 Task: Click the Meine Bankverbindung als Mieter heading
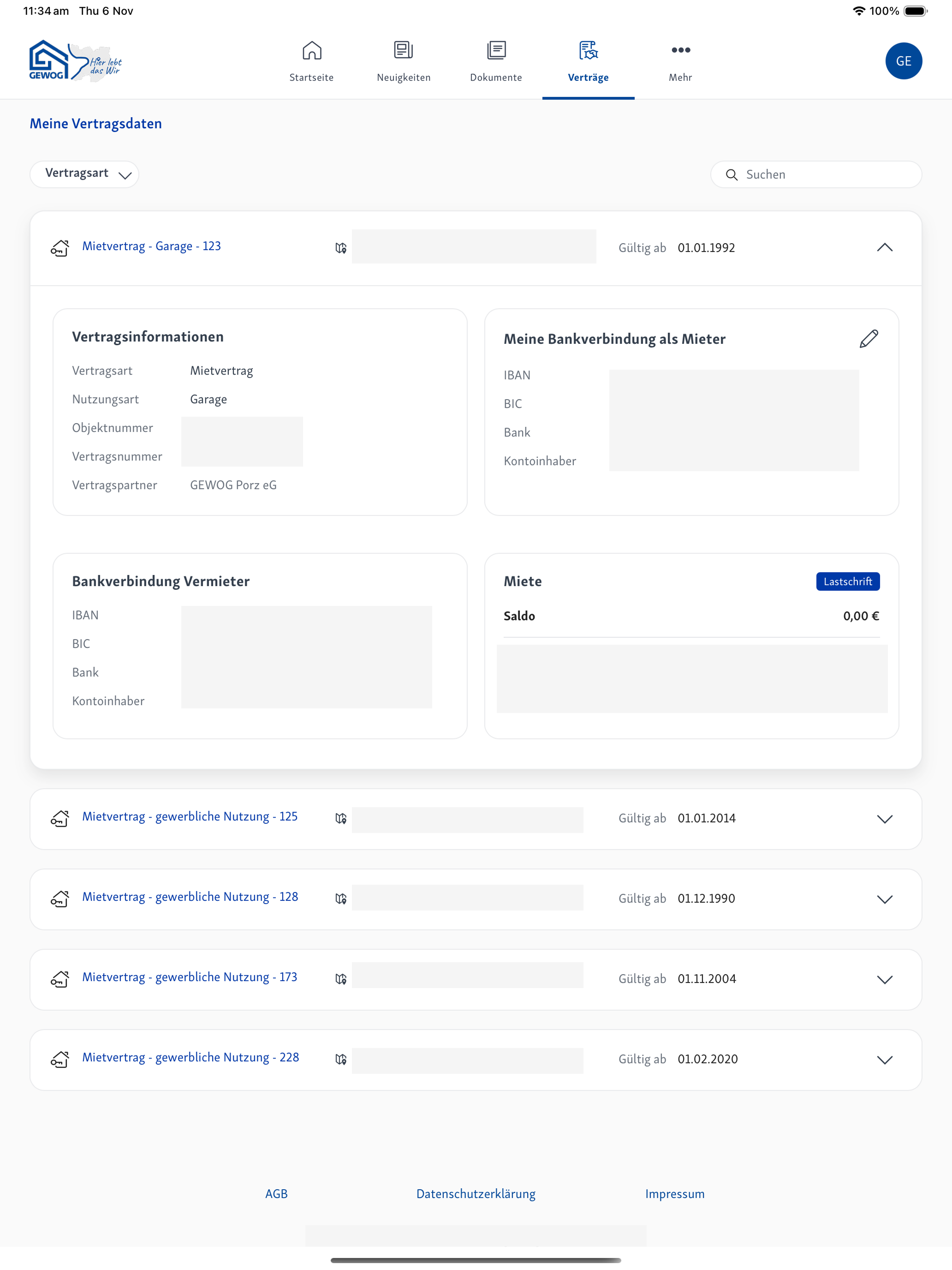(x=614, y=339)
